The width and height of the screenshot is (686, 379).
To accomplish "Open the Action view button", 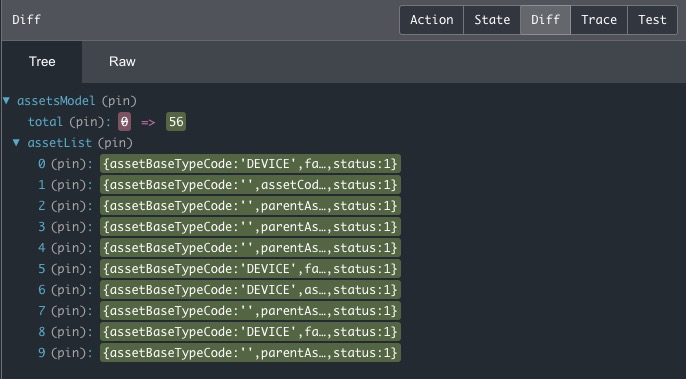I will [x=431, y=20].
